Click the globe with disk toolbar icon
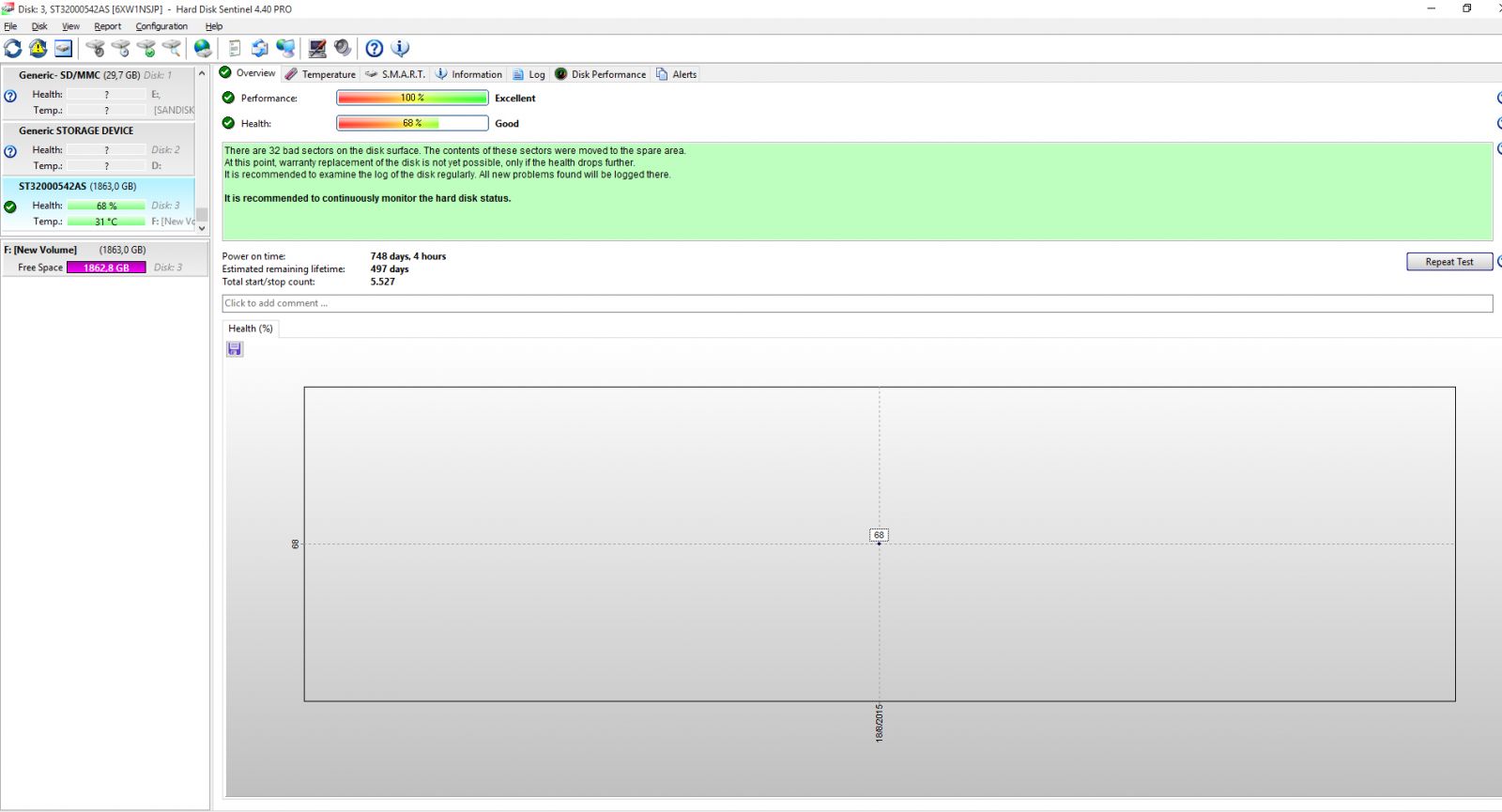 203,48
